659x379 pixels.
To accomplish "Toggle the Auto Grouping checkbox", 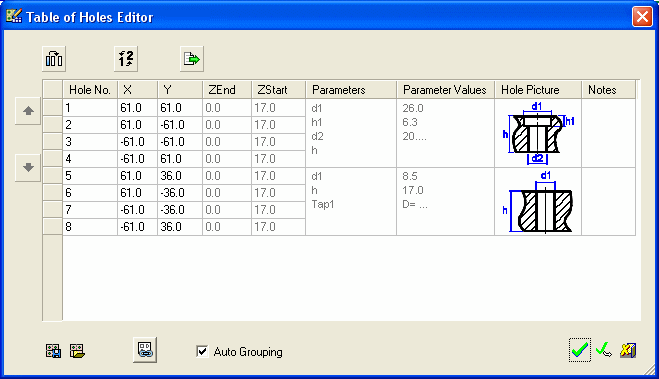I will click(x=202, y=351).
